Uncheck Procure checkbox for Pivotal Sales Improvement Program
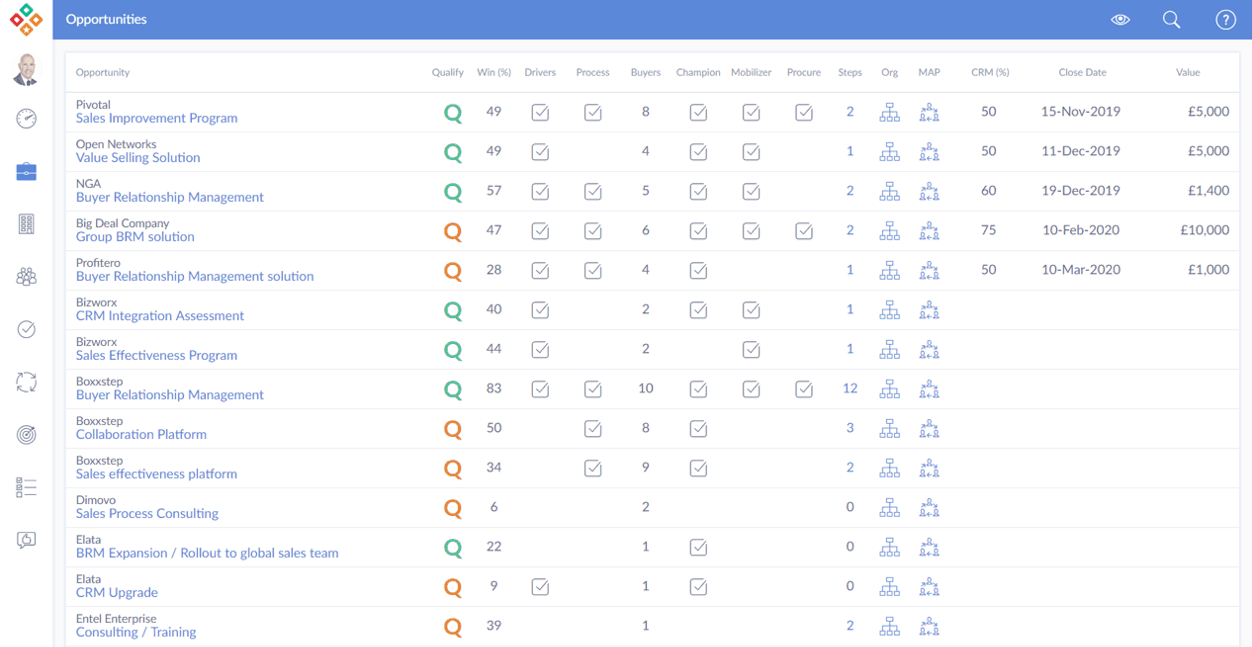The image size is (1252, 647). click(x=804, y=112)
